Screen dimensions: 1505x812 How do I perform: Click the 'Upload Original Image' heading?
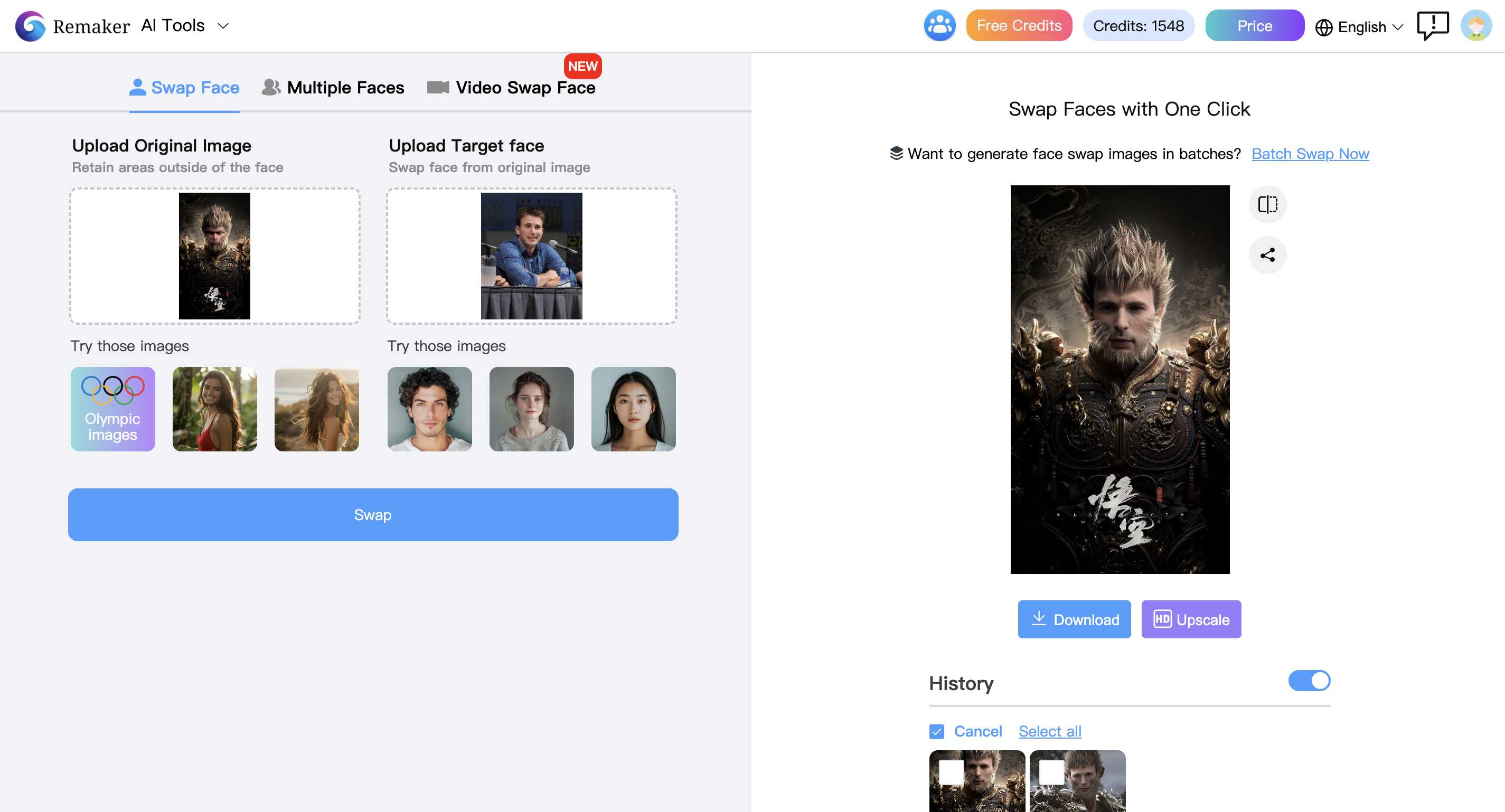(x=161, y=146)
